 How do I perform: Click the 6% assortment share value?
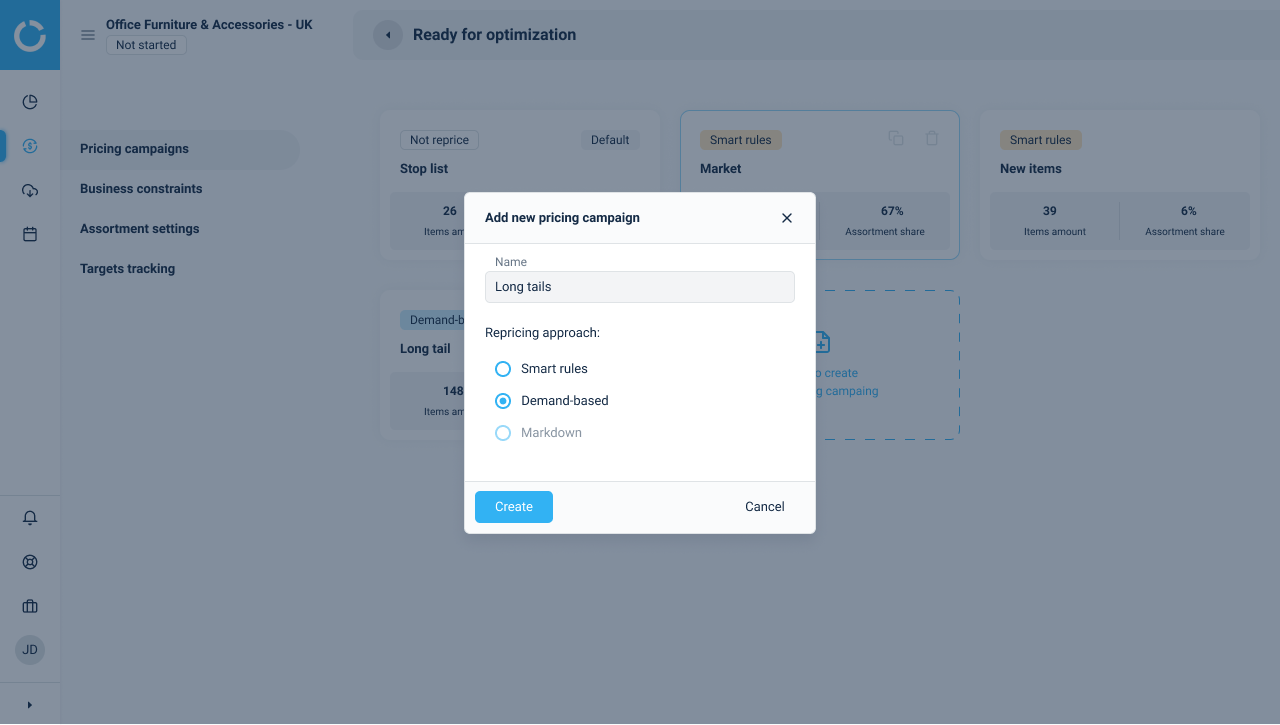(1189, 211)
